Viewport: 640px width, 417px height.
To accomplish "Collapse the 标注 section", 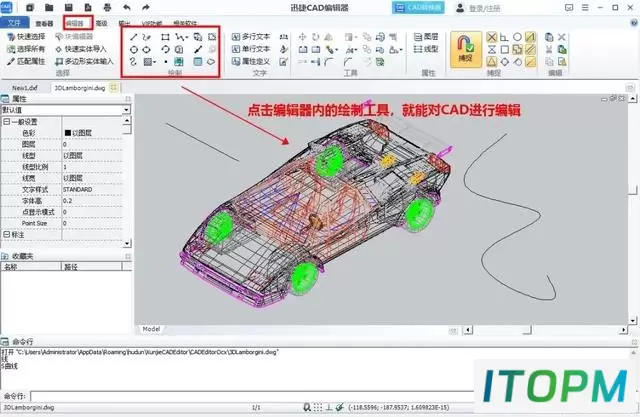I will (7, 235).
